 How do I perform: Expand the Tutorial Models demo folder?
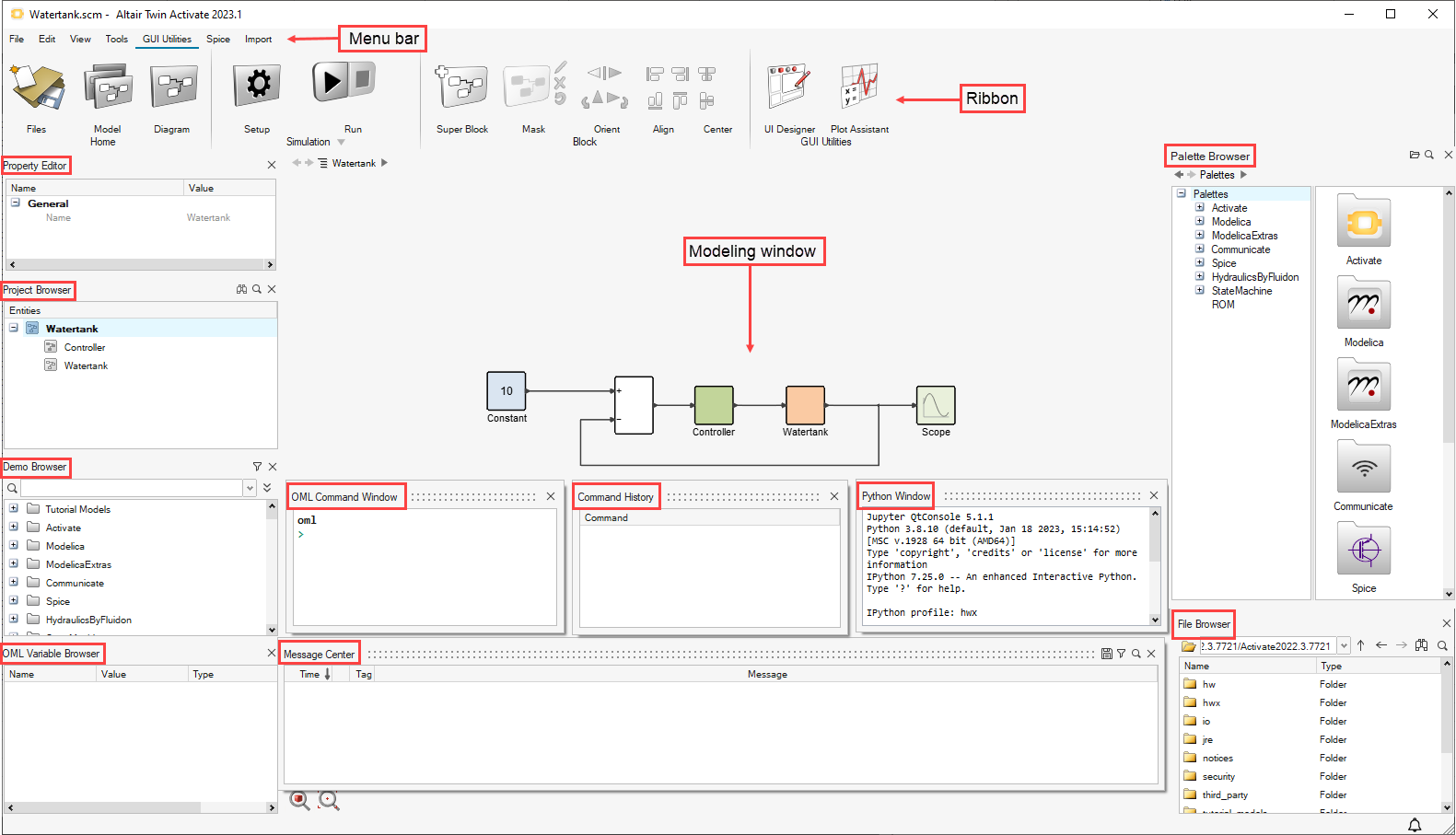(14, 508)
